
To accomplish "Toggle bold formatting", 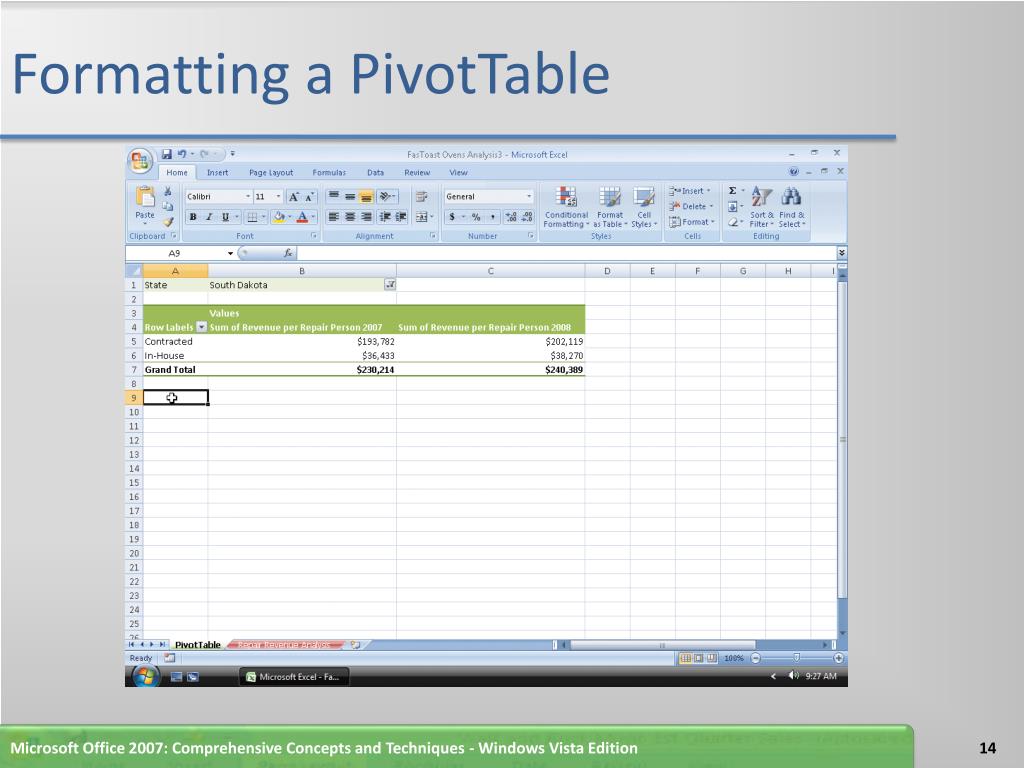I will [193, 217].
